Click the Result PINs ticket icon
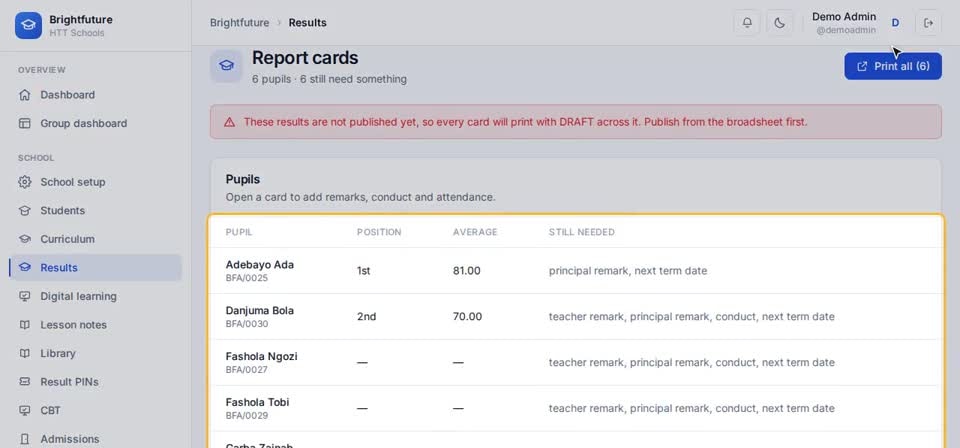This screenshot has height=448, width=960. pyautogui.click(x=24, y=382)
